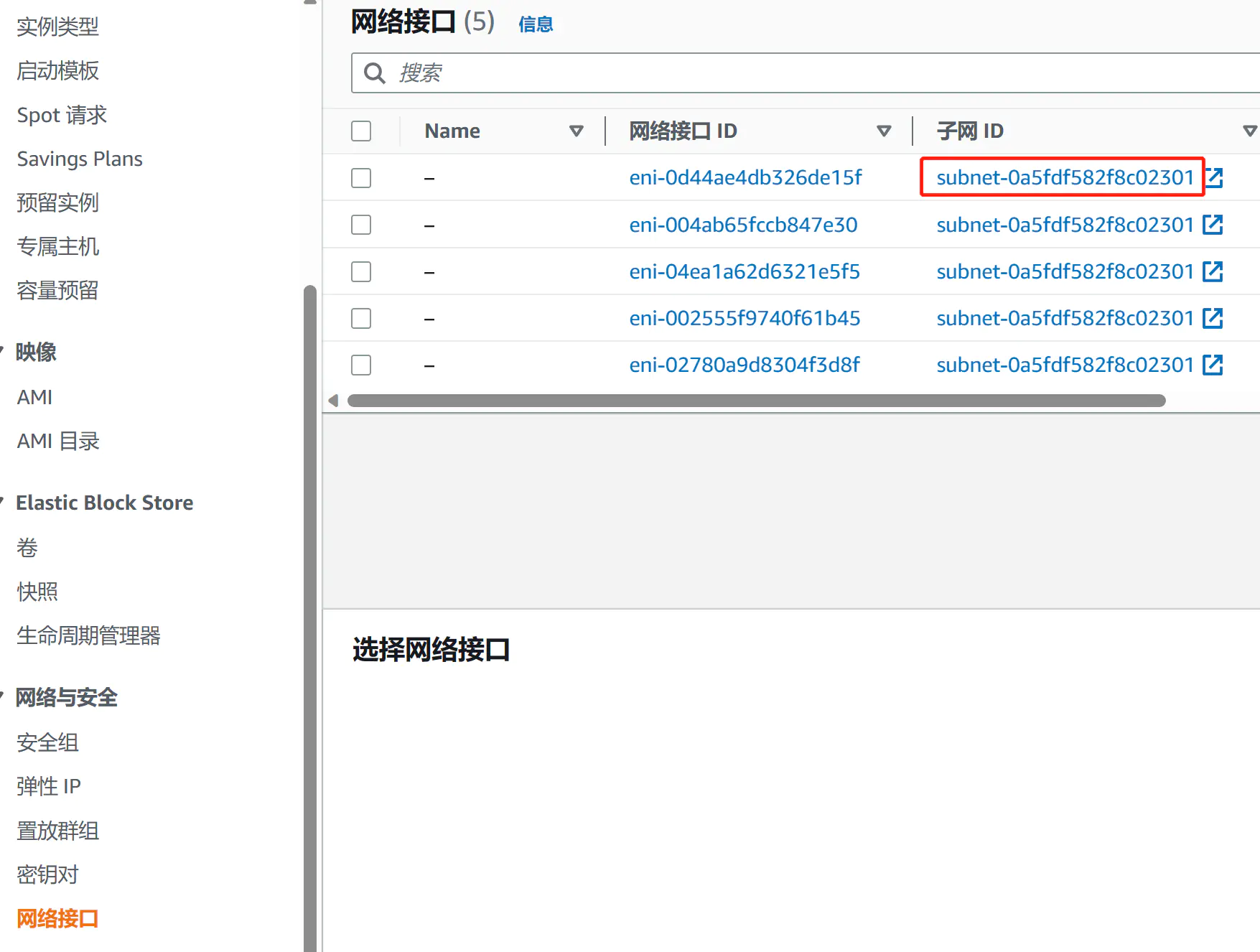Click the 信息 info link
The image size is (1260, 952).
click(536, 24)
